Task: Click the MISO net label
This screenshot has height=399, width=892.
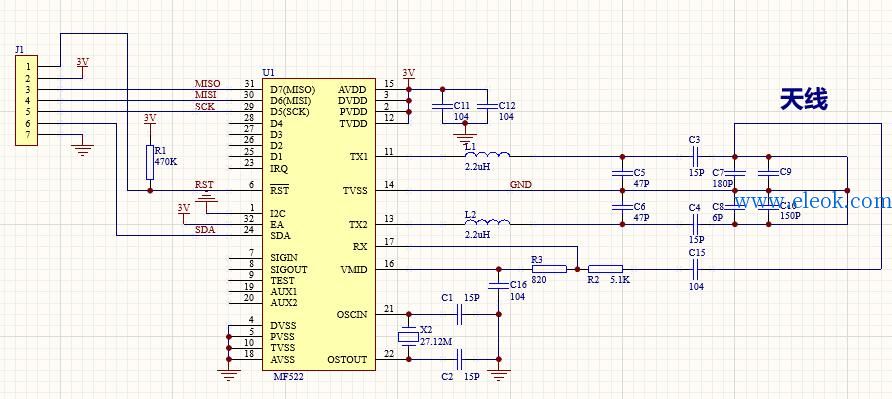Action: tap(208, 84)
